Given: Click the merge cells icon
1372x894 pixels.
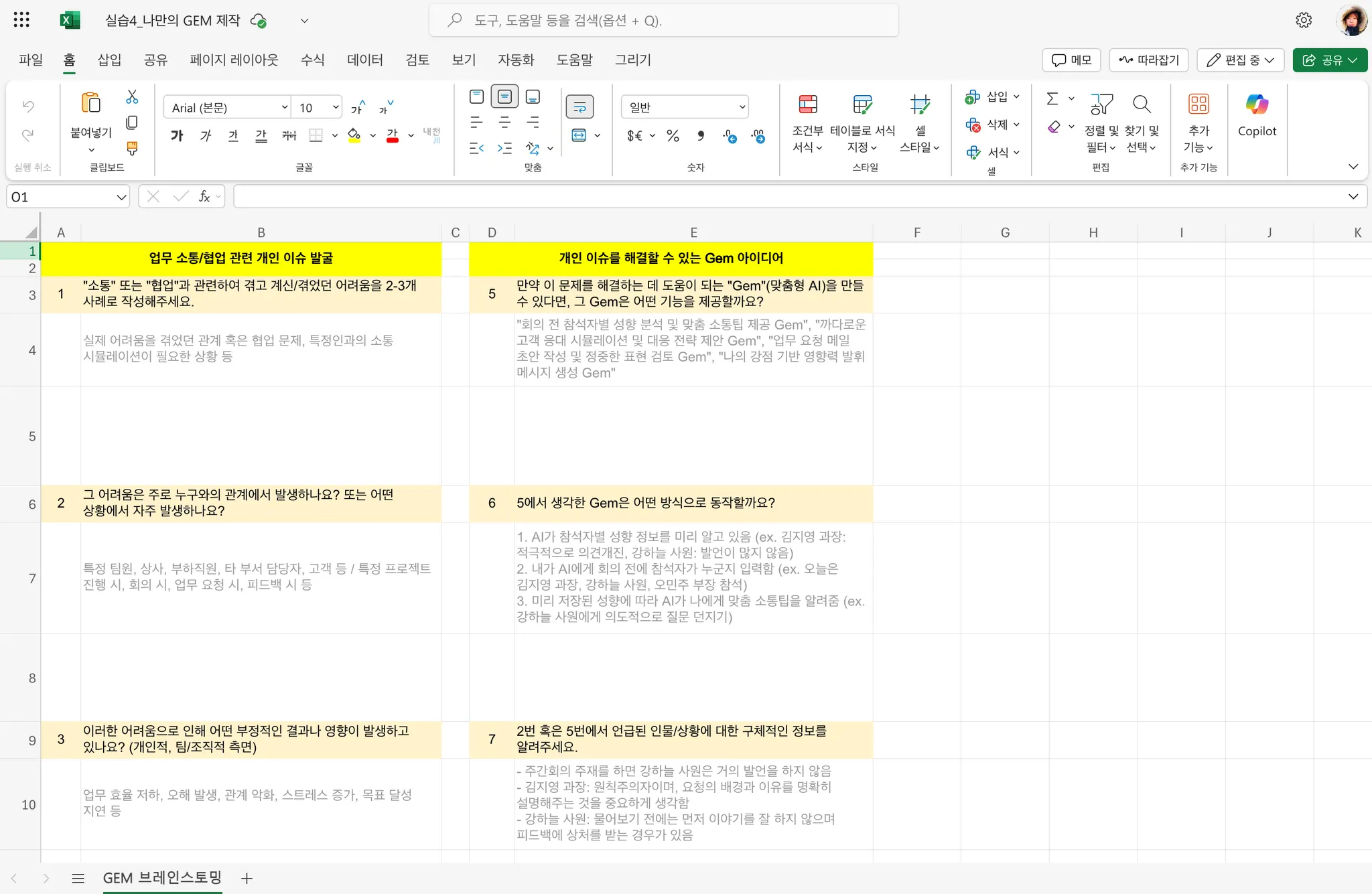Looking at the screenshot, I should 579,135.
